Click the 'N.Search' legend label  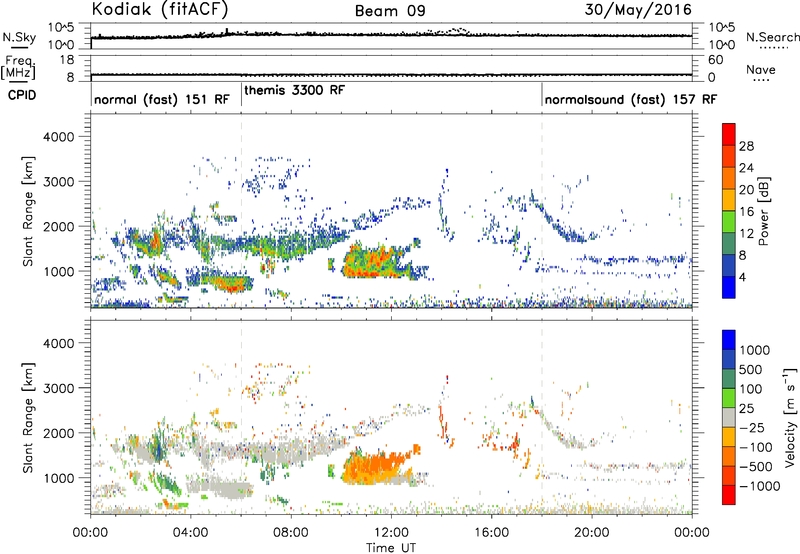click(x=772, y=37)
